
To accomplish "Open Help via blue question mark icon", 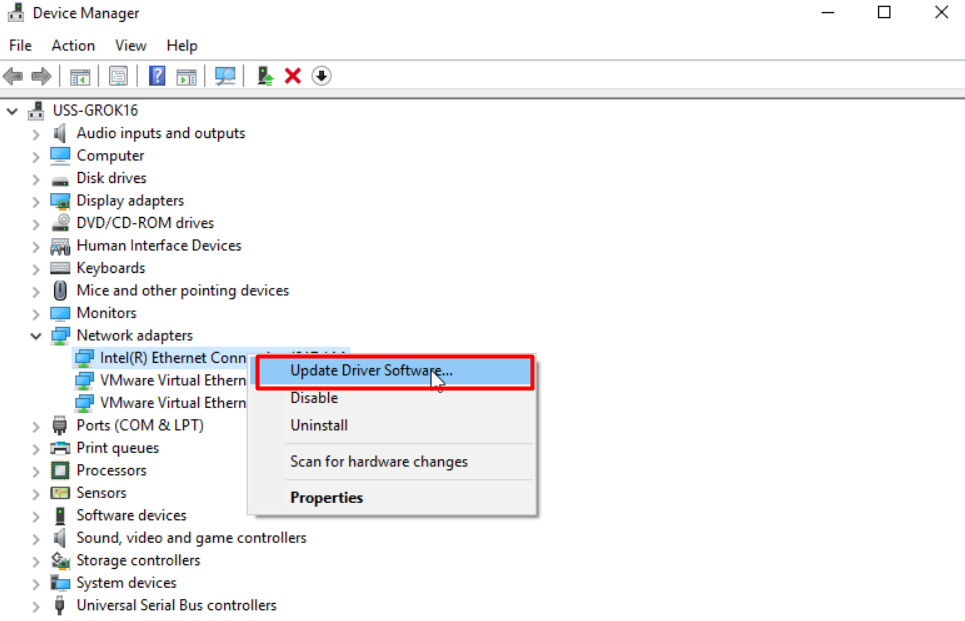I will coord(157,76).
